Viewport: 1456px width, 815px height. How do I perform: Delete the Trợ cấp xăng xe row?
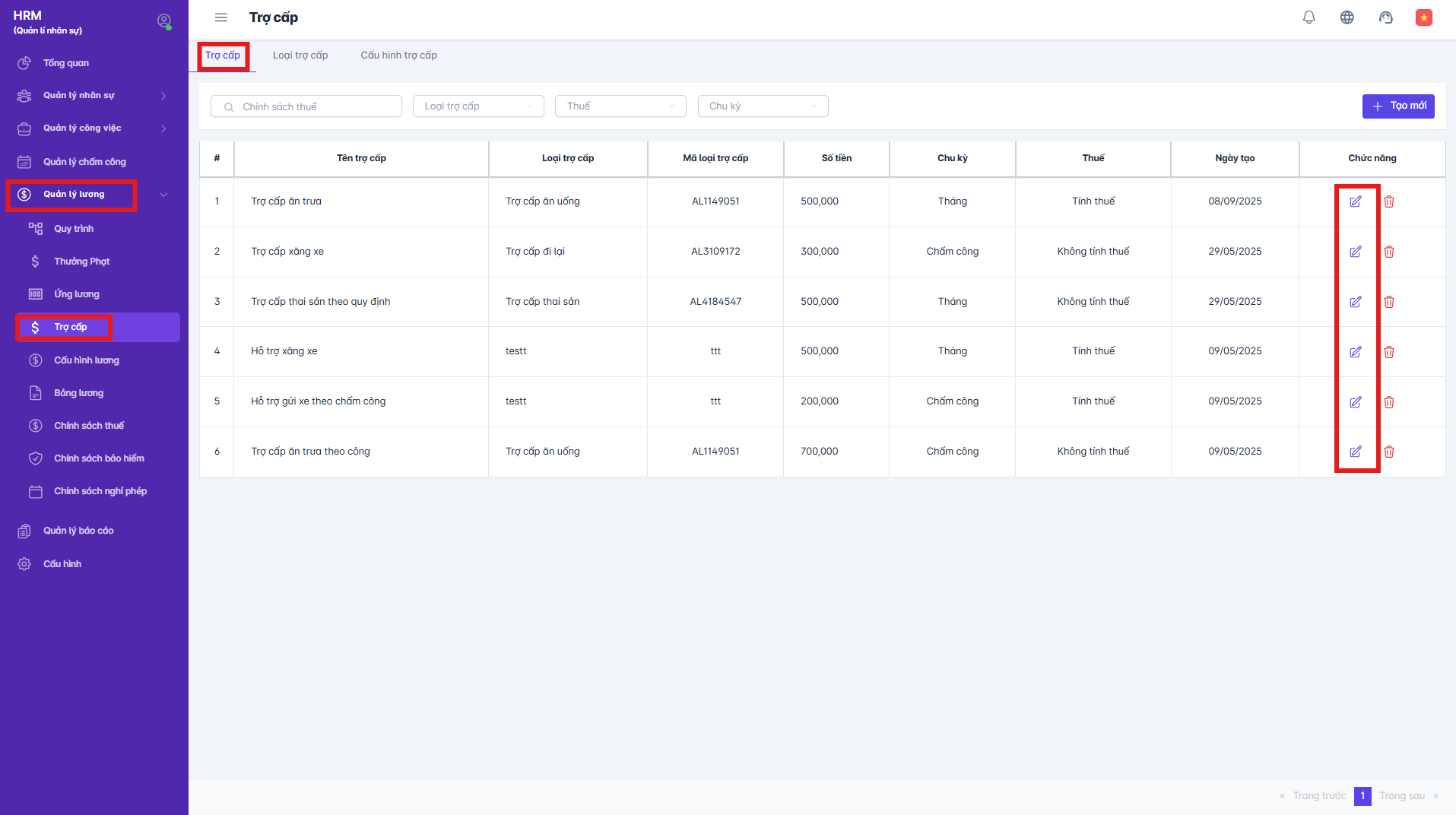(1388, 252)
